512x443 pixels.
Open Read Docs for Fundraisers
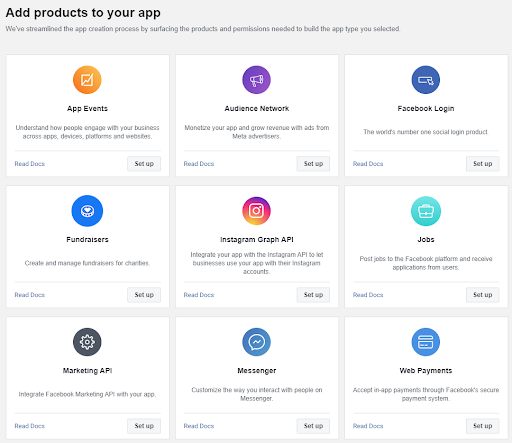[x=30, y=295]
